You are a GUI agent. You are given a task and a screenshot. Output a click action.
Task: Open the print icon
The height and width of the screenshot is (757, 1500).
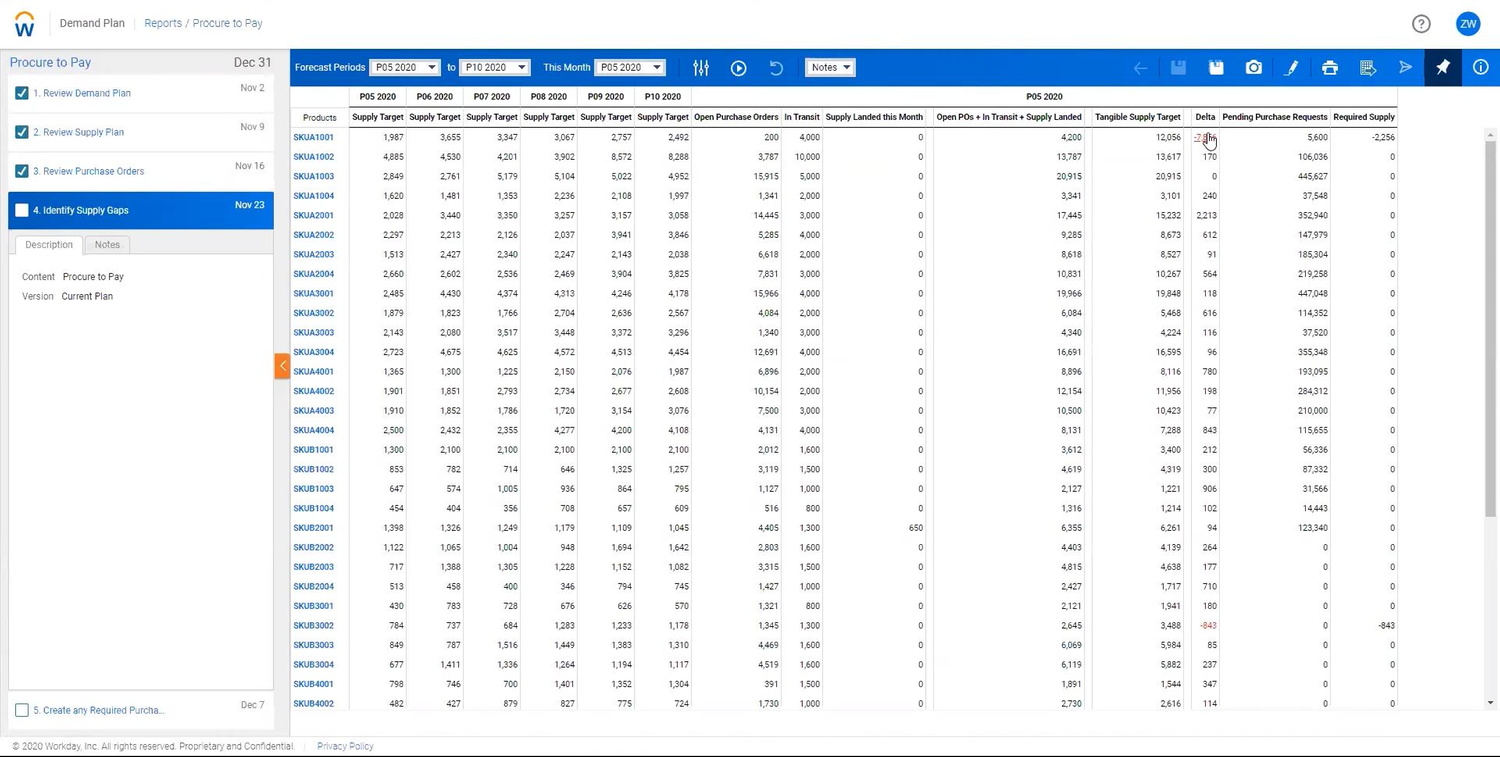coord(1329,67)
